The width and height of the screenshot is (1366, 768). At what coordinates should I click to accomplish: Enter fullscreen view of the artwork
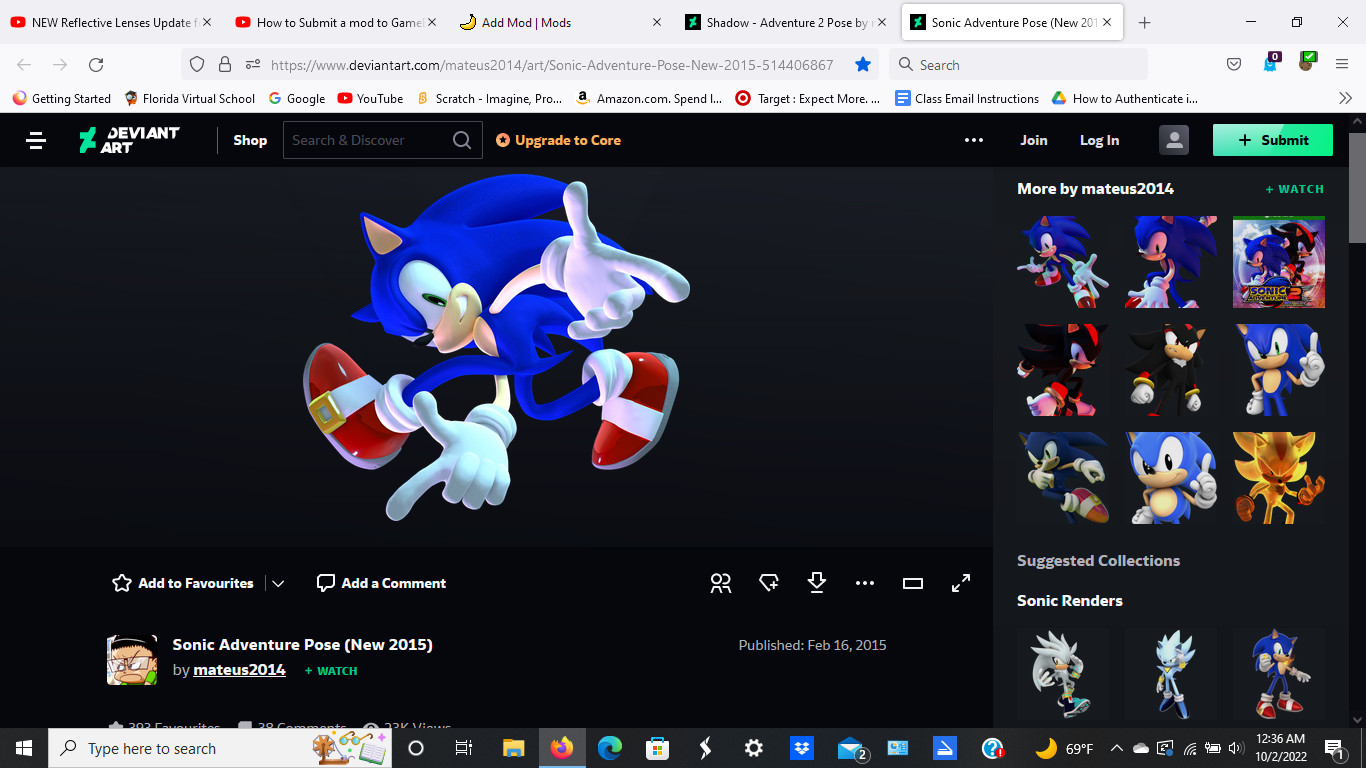(x=960, y=582)
